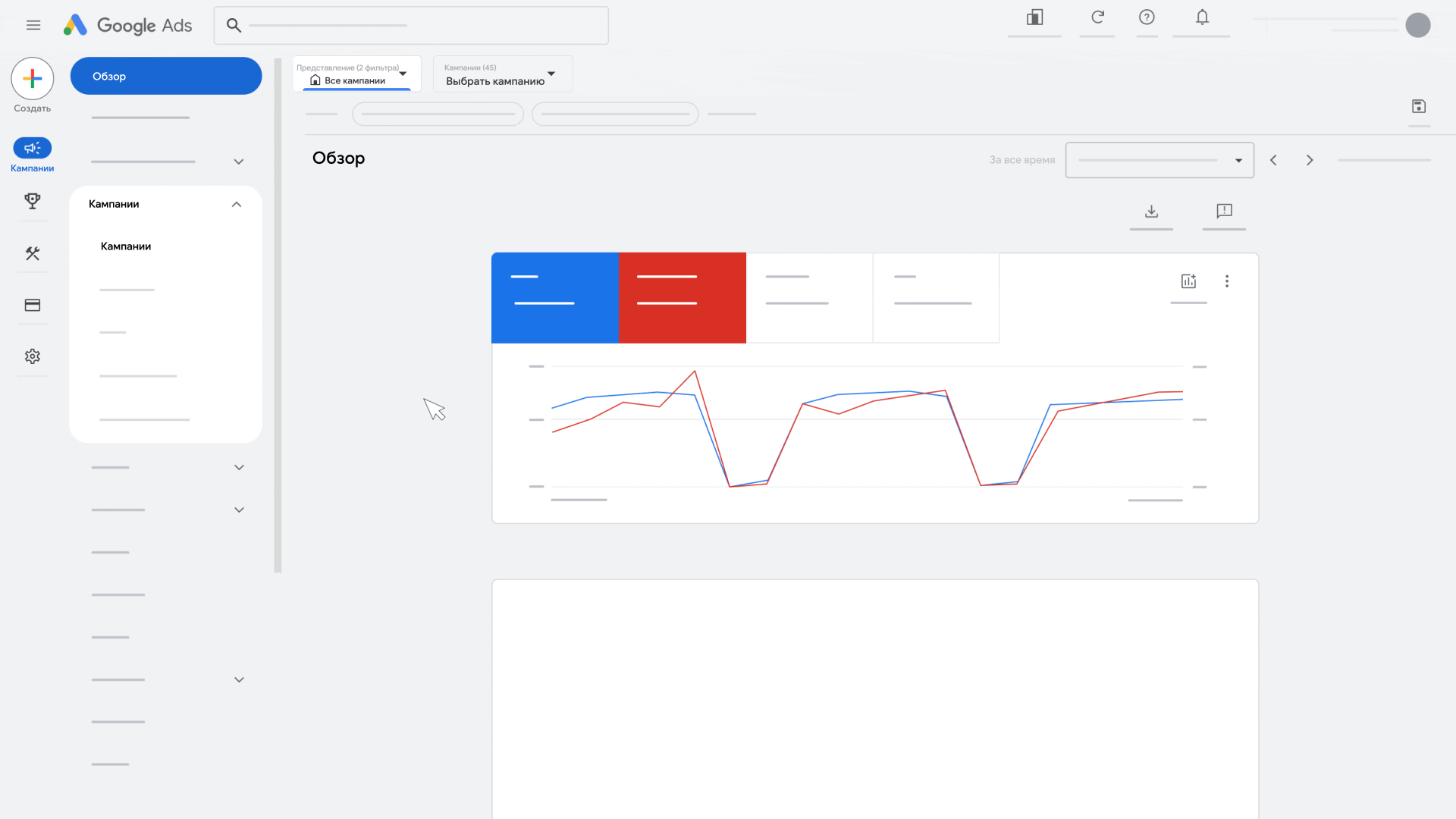Select the Обзор navigation item
This screenshot has height=819, width=1456.
(166, 76)
